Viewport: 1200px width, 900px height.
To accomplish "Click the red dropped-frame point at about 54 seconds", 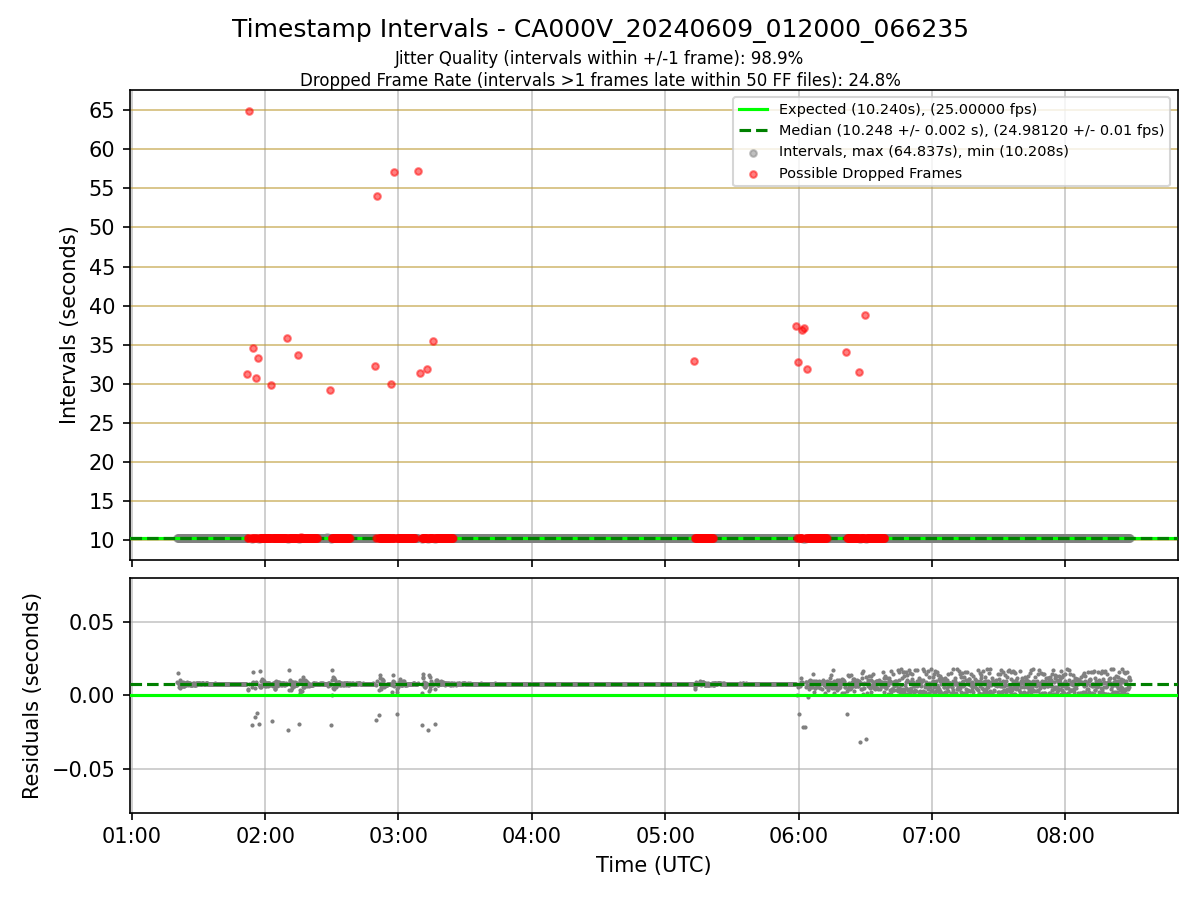I will point(377,196).
